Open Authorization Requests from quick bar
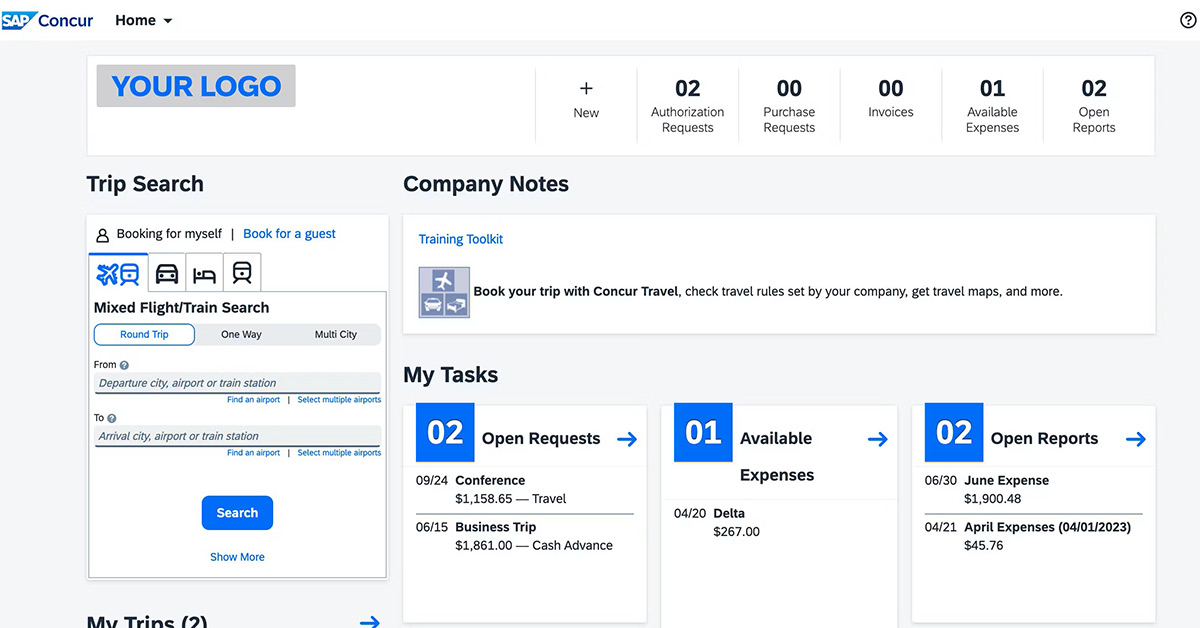The width and height of the screenshot is (1200, 628). (x=687, y=105)
